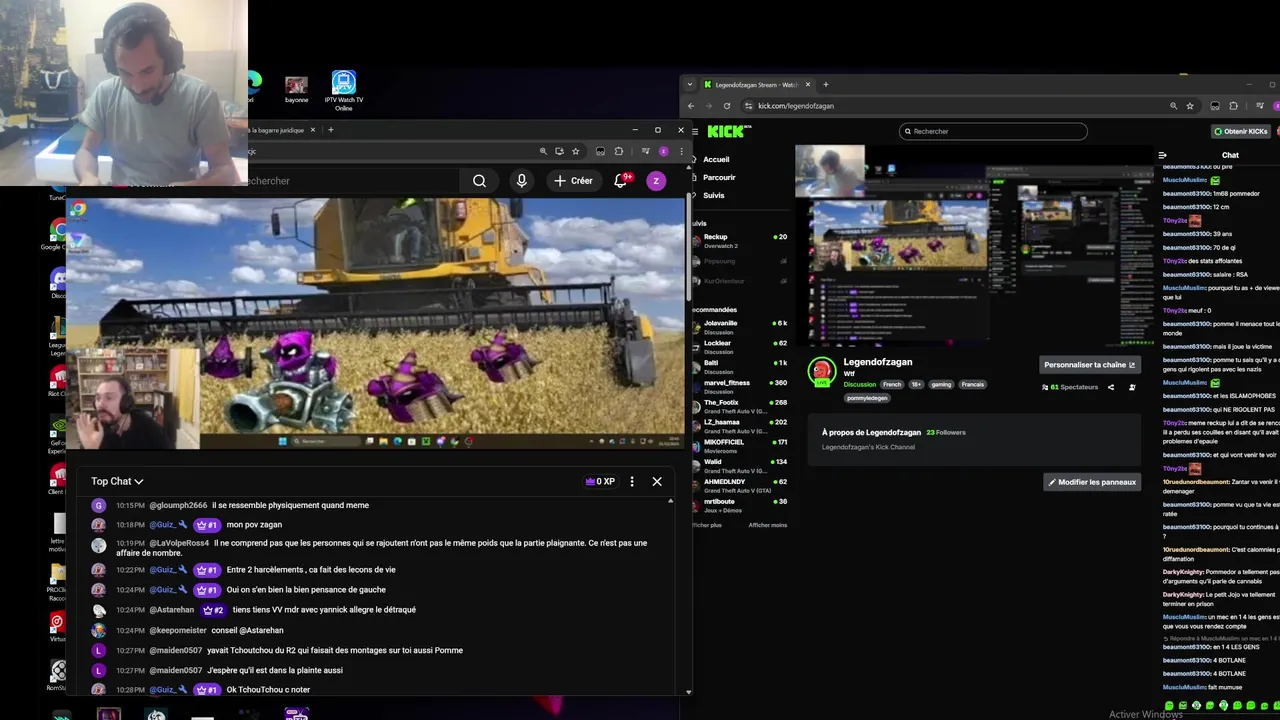Image resolution: width=1280 pixels, height=720 pixels.
Task: Click the Kick stream video player
Action: pyautogui.click(x=975, y=246)
